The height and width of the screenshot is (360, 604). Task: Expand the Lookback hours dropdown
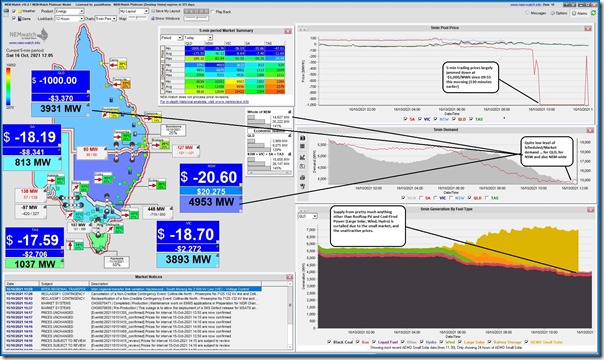(x=69, y=18)
